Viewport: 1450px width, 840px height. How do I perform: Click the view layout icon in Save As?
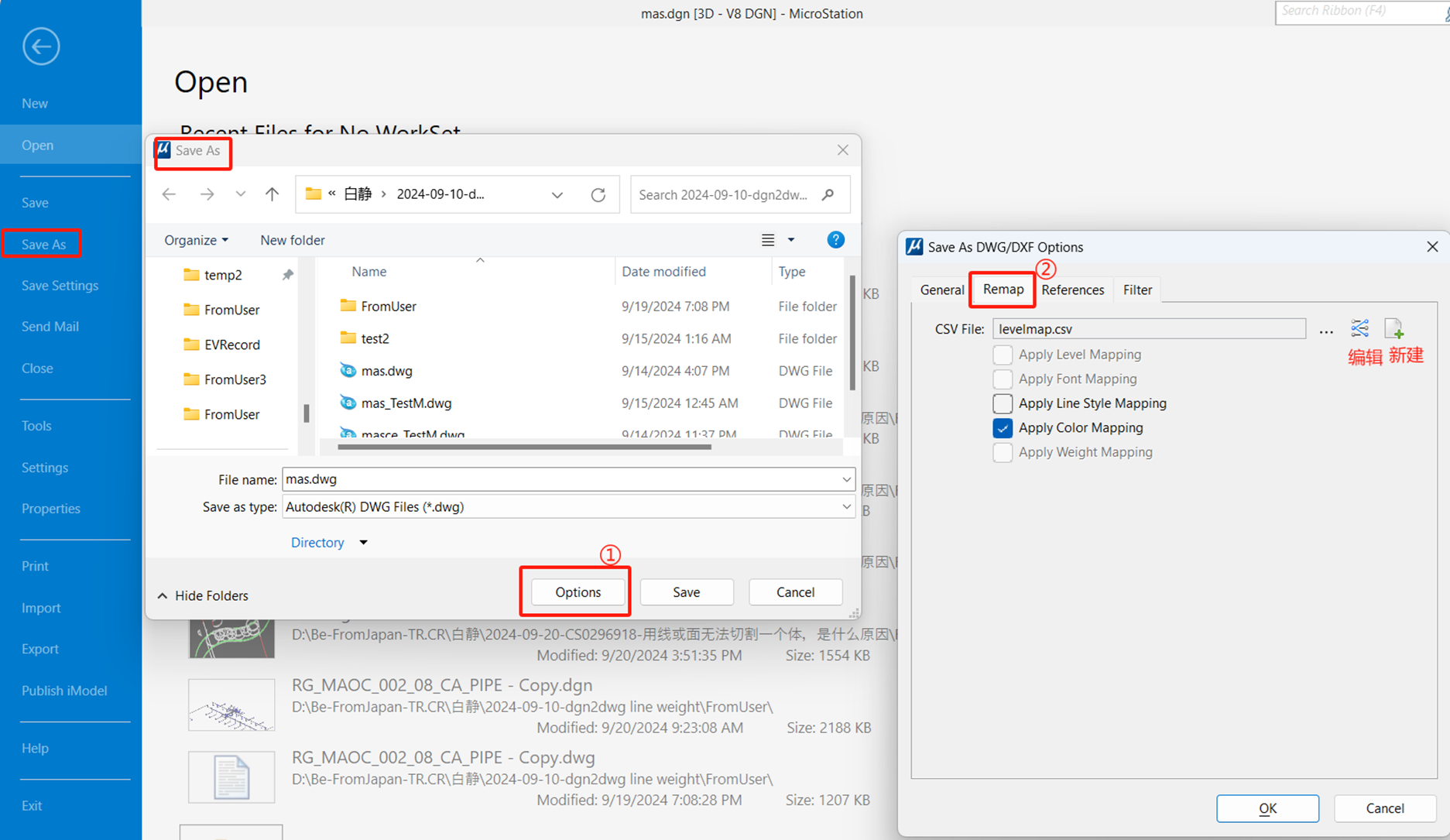click(768, 240)
